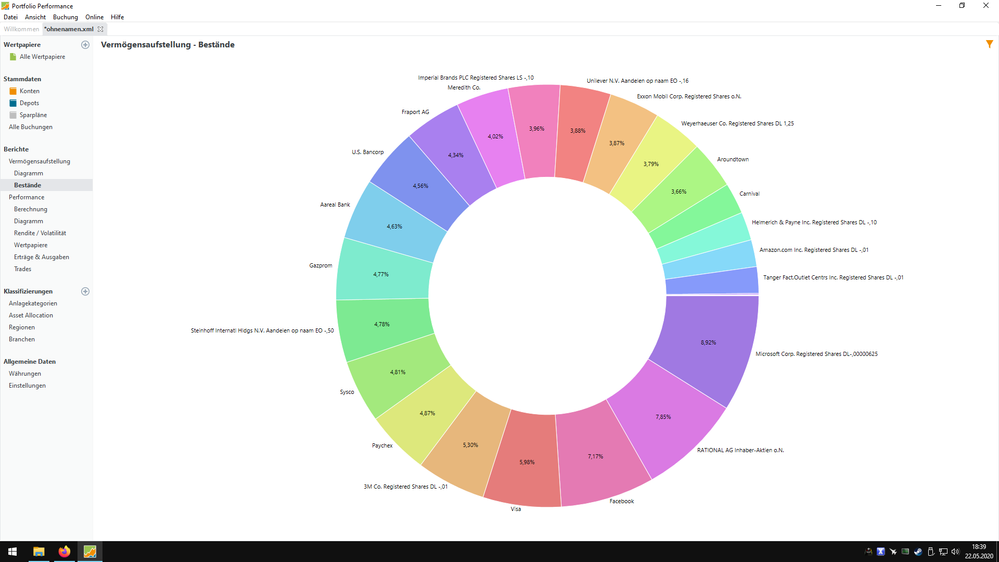Open Sparpläne via its gray icon
This screenshot has height=562, width=999.
pos(13,115)
